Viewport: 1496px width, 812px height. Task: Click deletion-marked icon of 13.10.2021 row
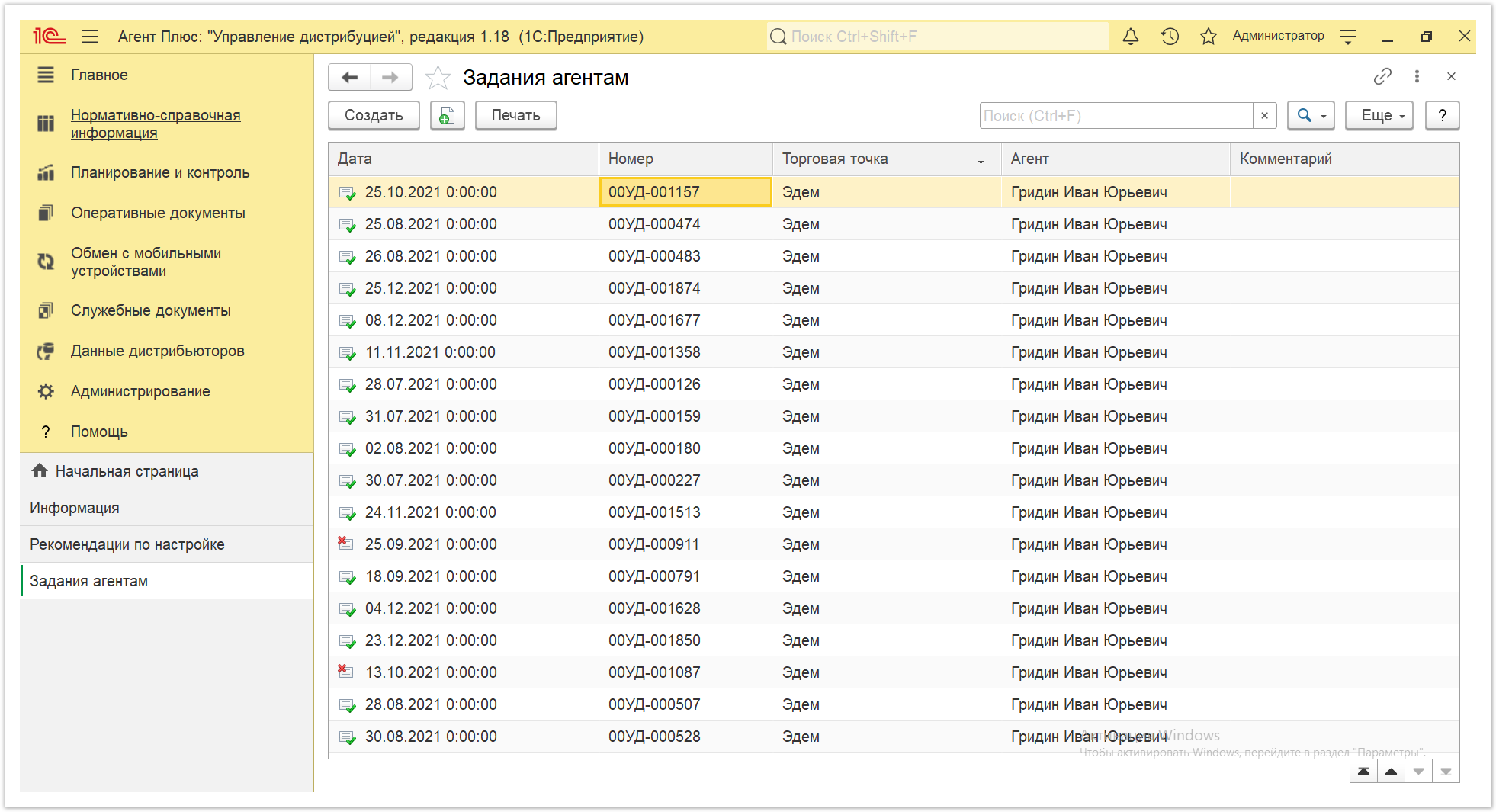346,671
